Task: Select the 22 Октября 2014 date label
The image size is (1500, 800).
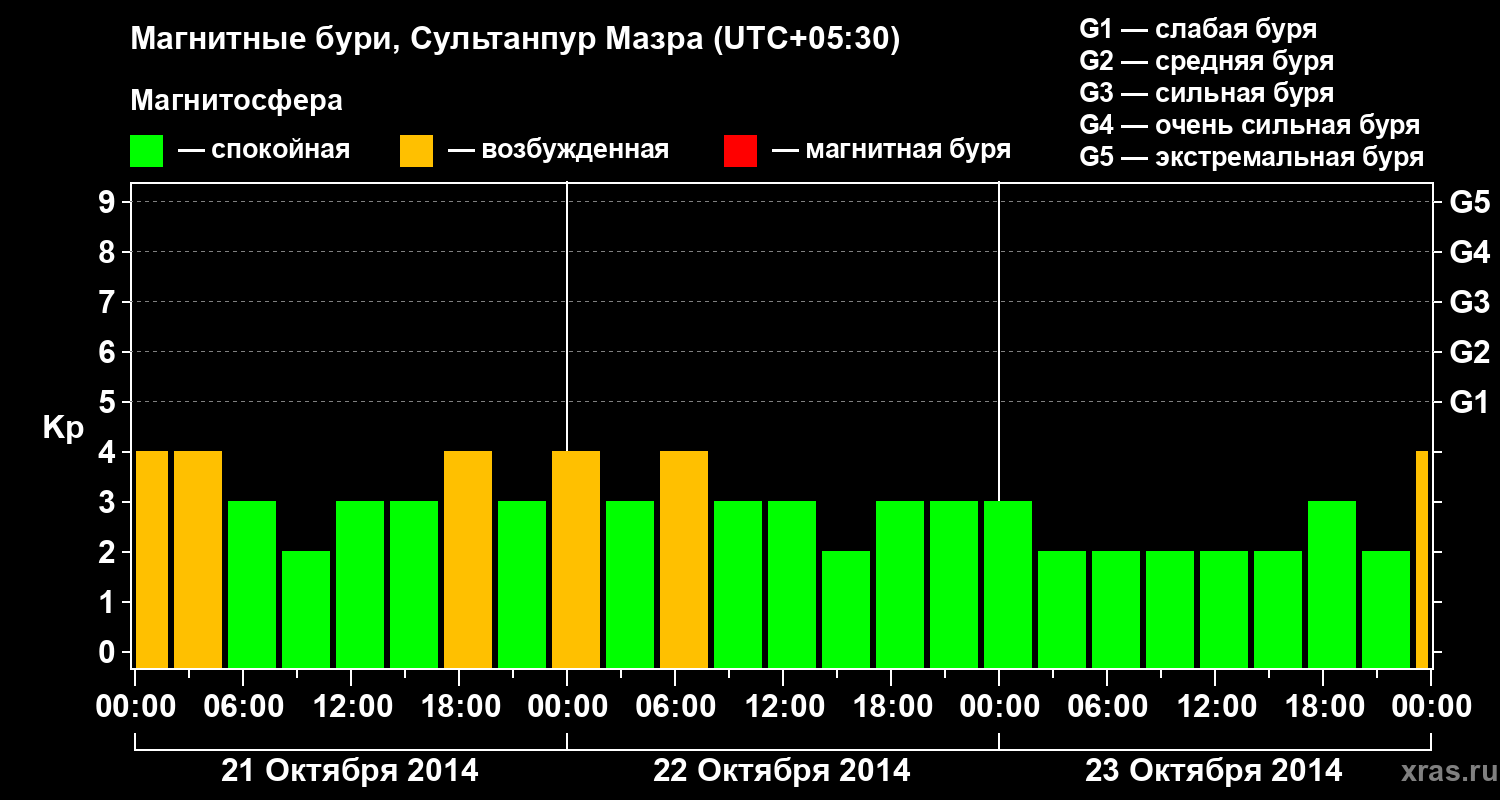Action: (782, 771)
